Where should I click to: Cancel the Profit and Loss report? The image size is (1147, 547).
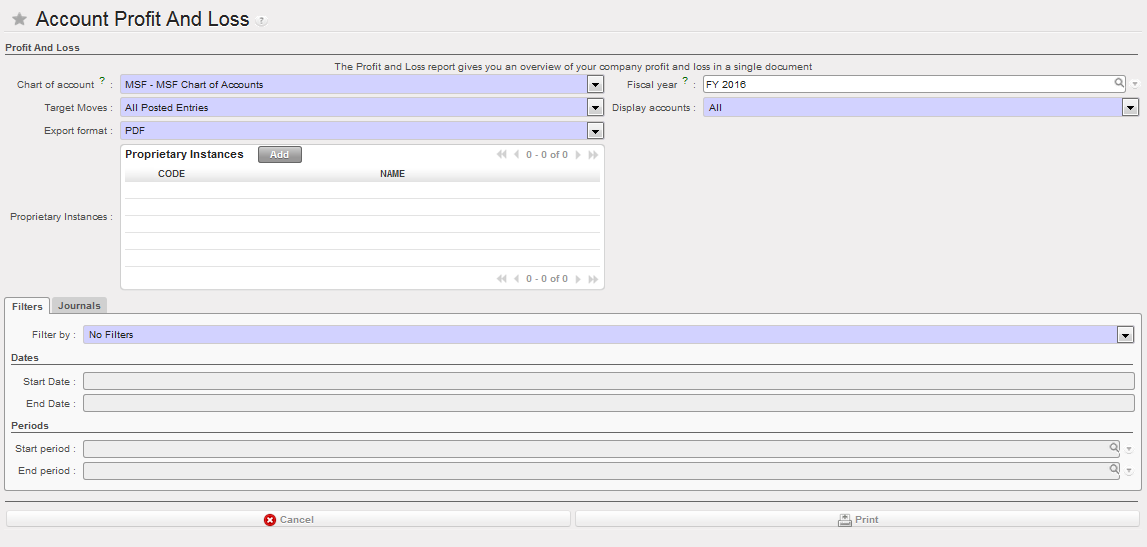click(288, 519)
